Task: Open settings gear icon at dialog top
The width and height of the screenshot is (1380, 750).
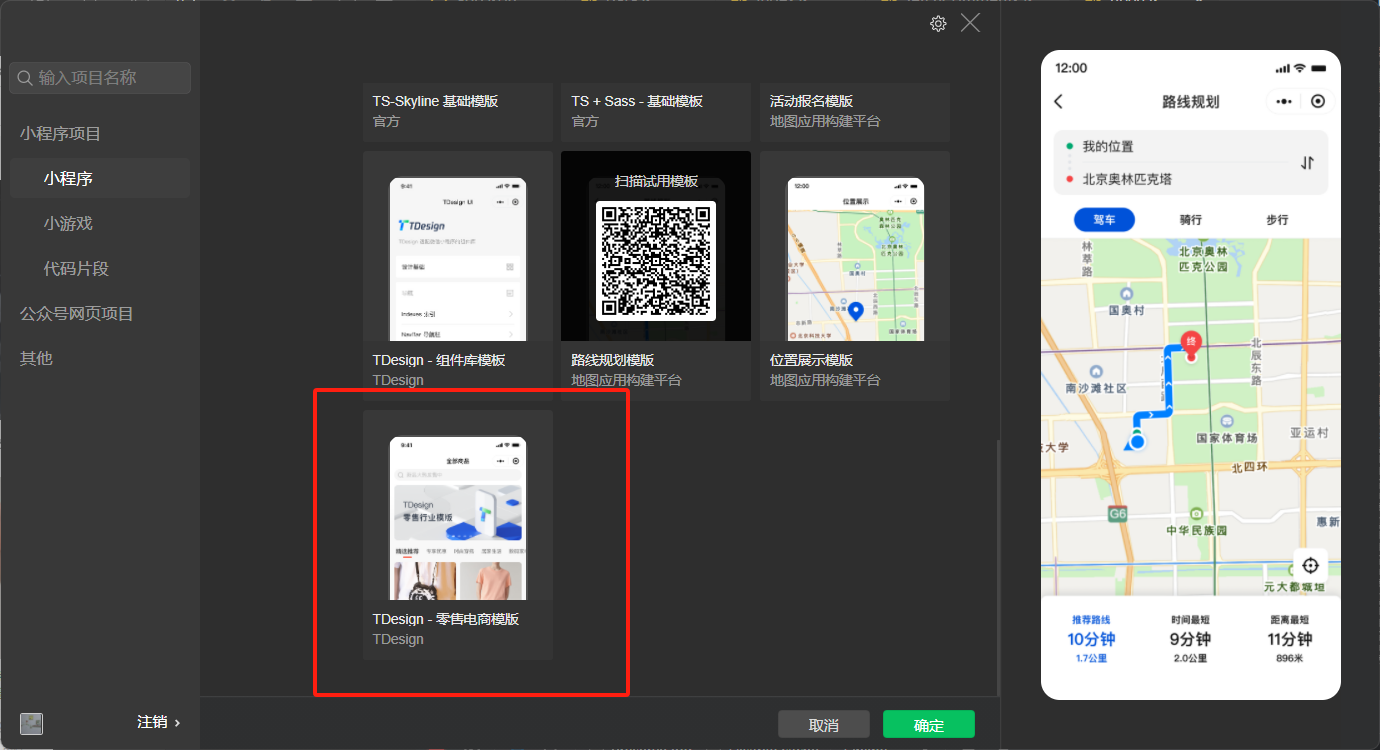Action: pyautogui.click(x=938, y=24)
